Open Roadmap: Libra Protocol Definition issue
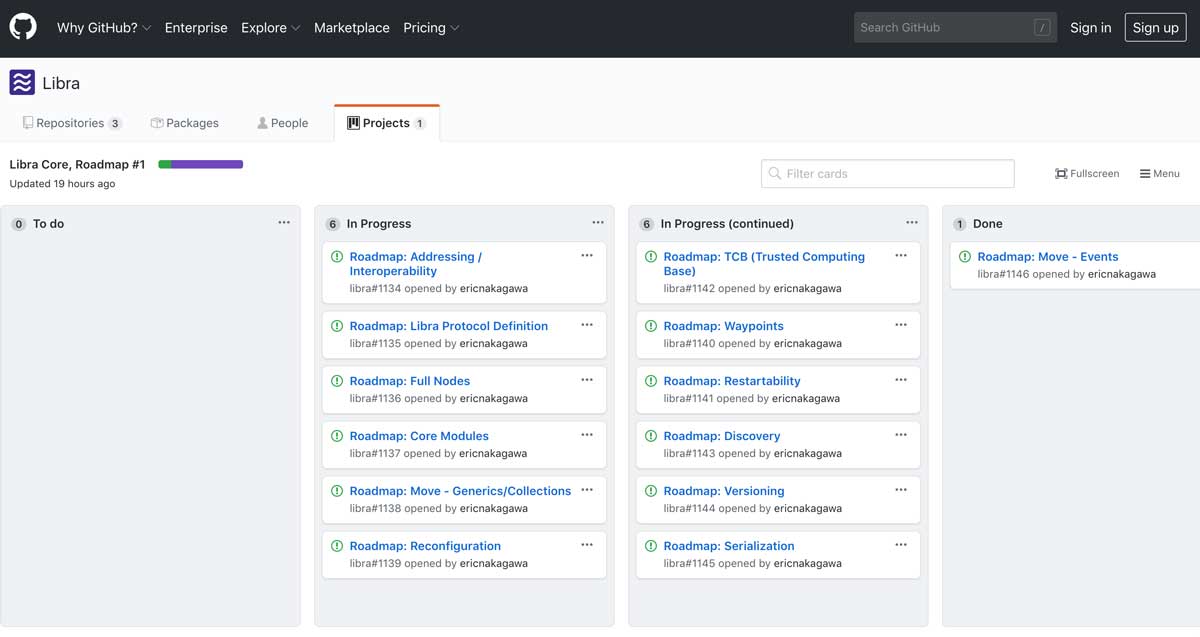 click(x=449, y=326)
